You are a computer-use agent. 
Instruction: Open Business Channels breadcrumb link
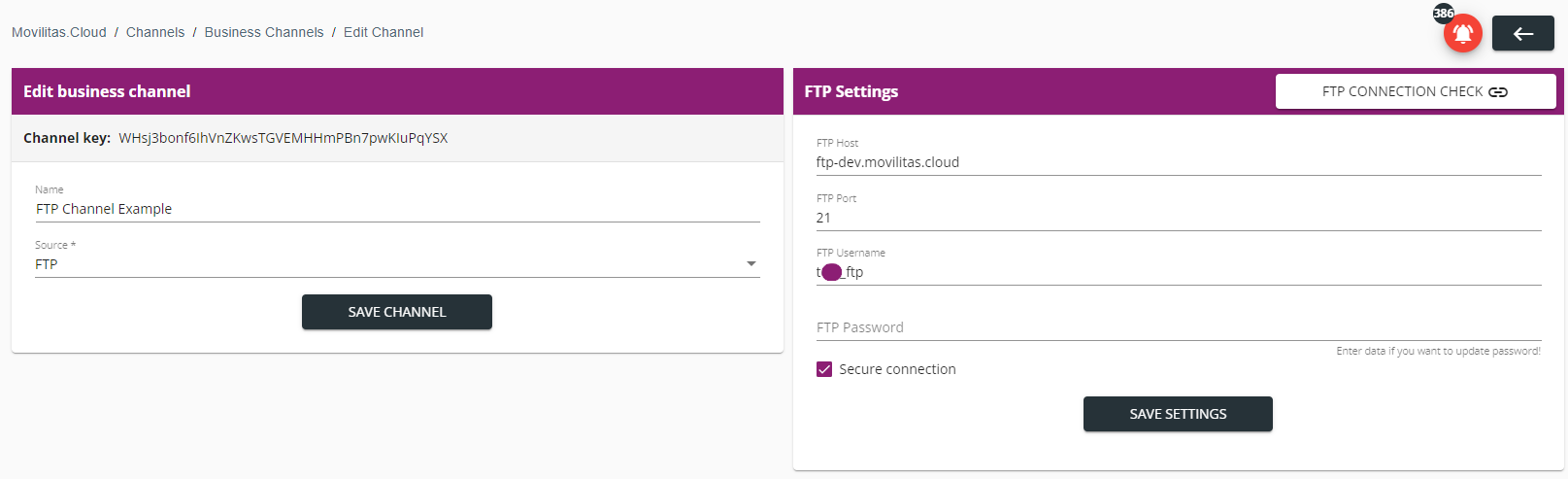pos(264,32)
